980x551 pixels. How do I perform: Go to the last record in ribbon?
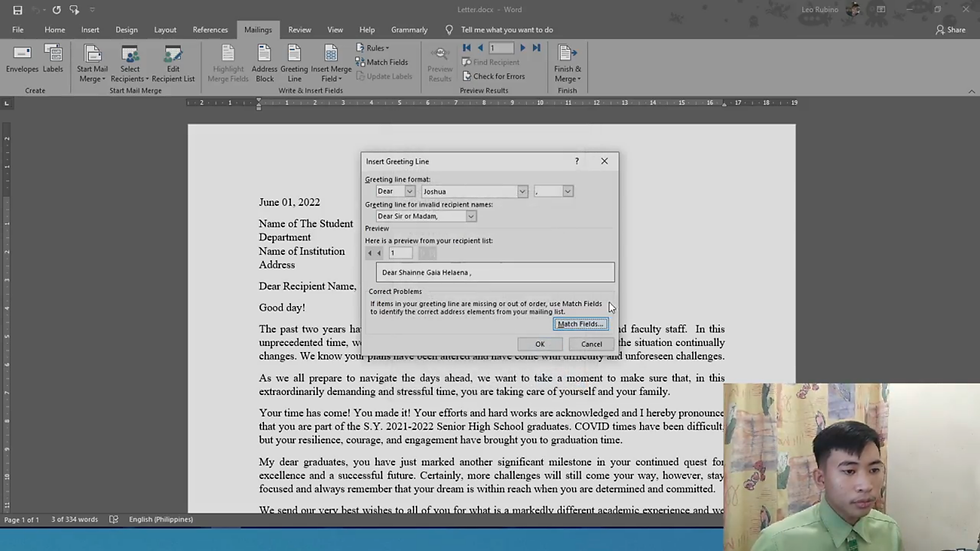537,48
